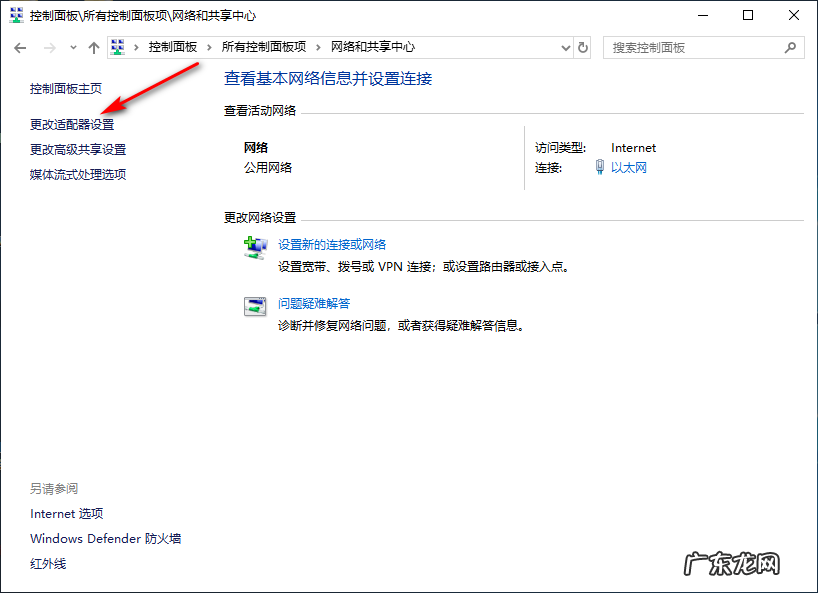This screenshot has height=593, width=818.
Task: Expand the address bar history dropdown
Action: click(565, 46)
